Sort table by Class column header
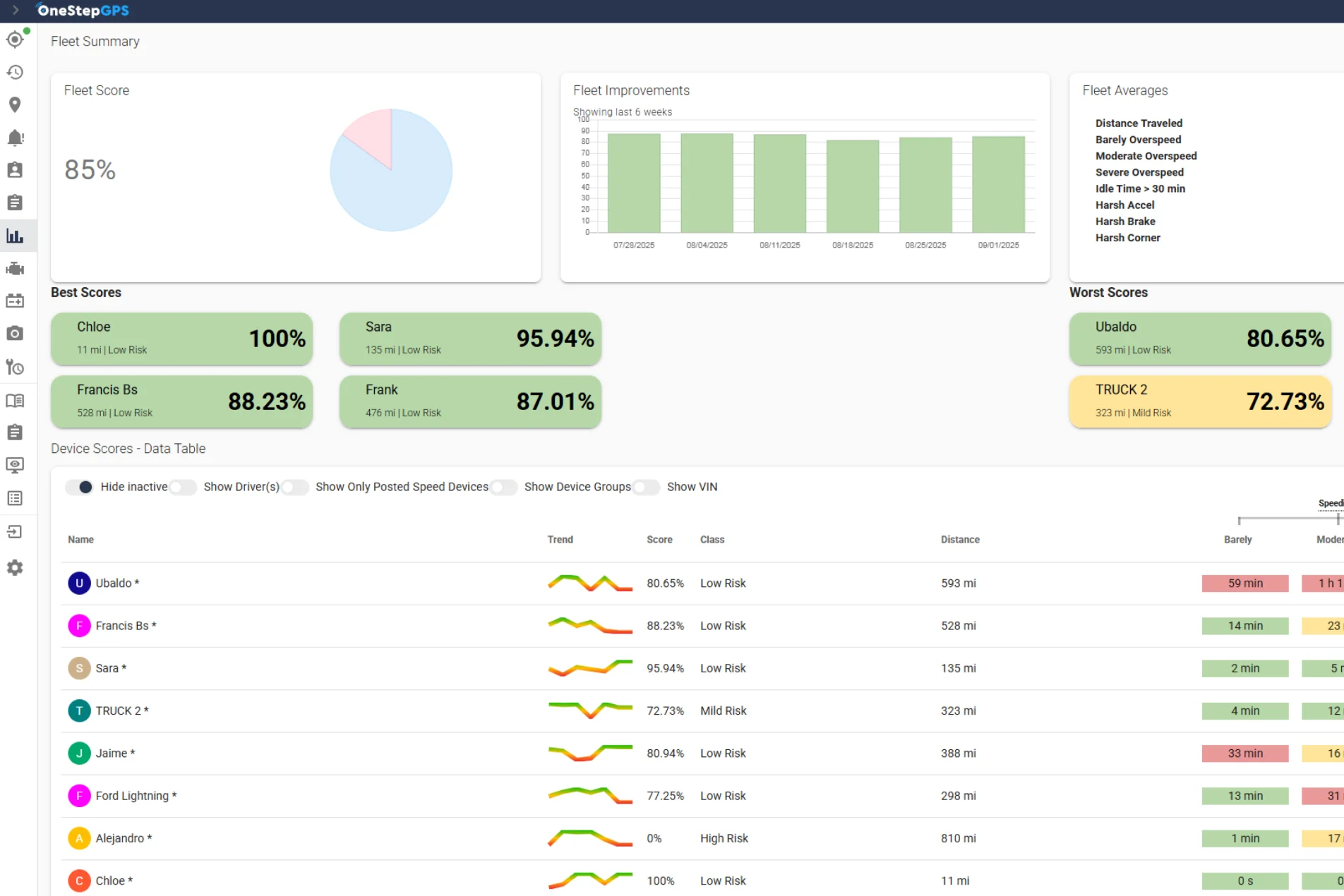 click(712, 539)
